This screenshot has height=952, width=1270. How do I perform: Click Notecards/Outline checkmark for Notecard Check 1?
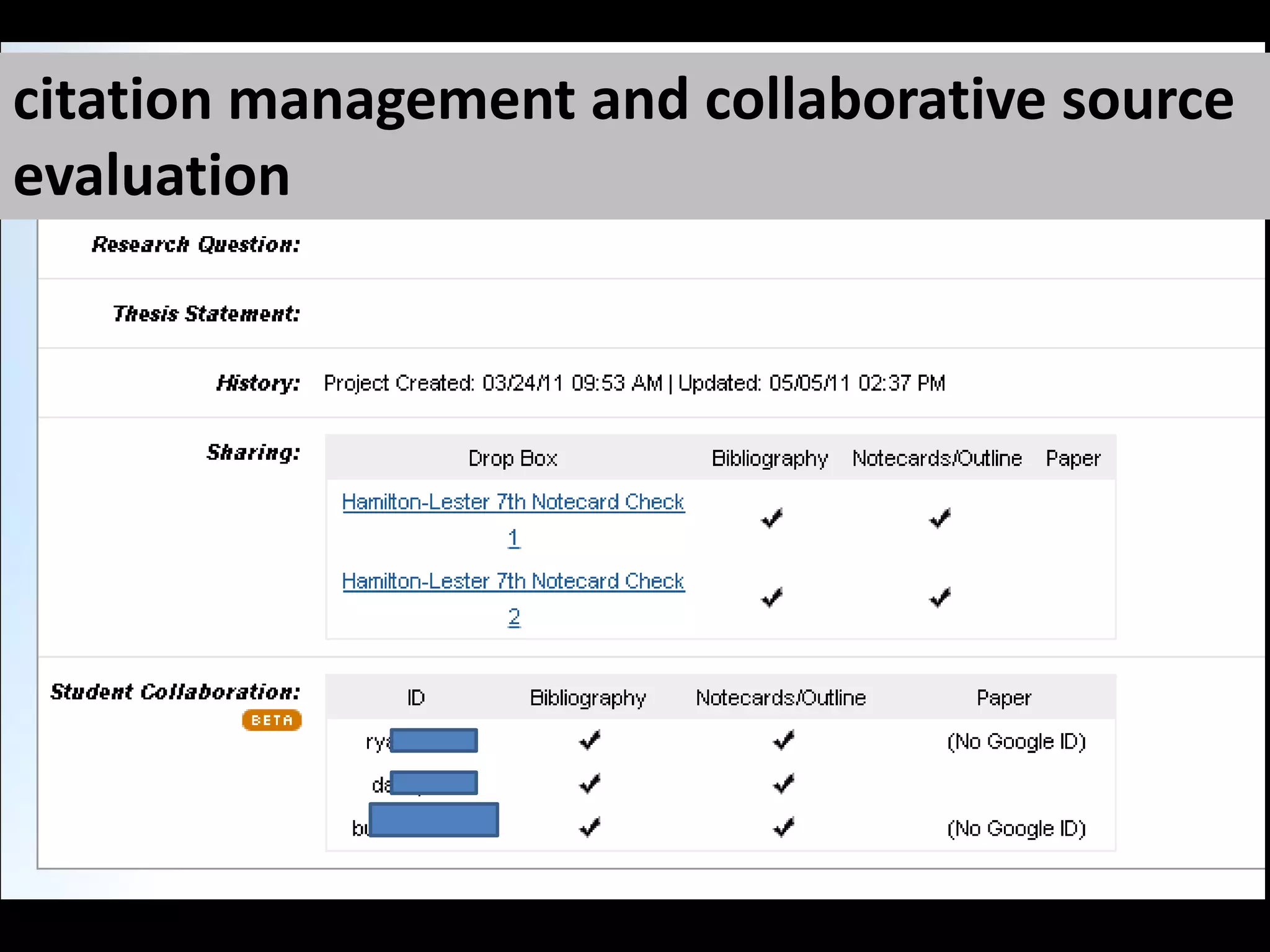(940, 518)
